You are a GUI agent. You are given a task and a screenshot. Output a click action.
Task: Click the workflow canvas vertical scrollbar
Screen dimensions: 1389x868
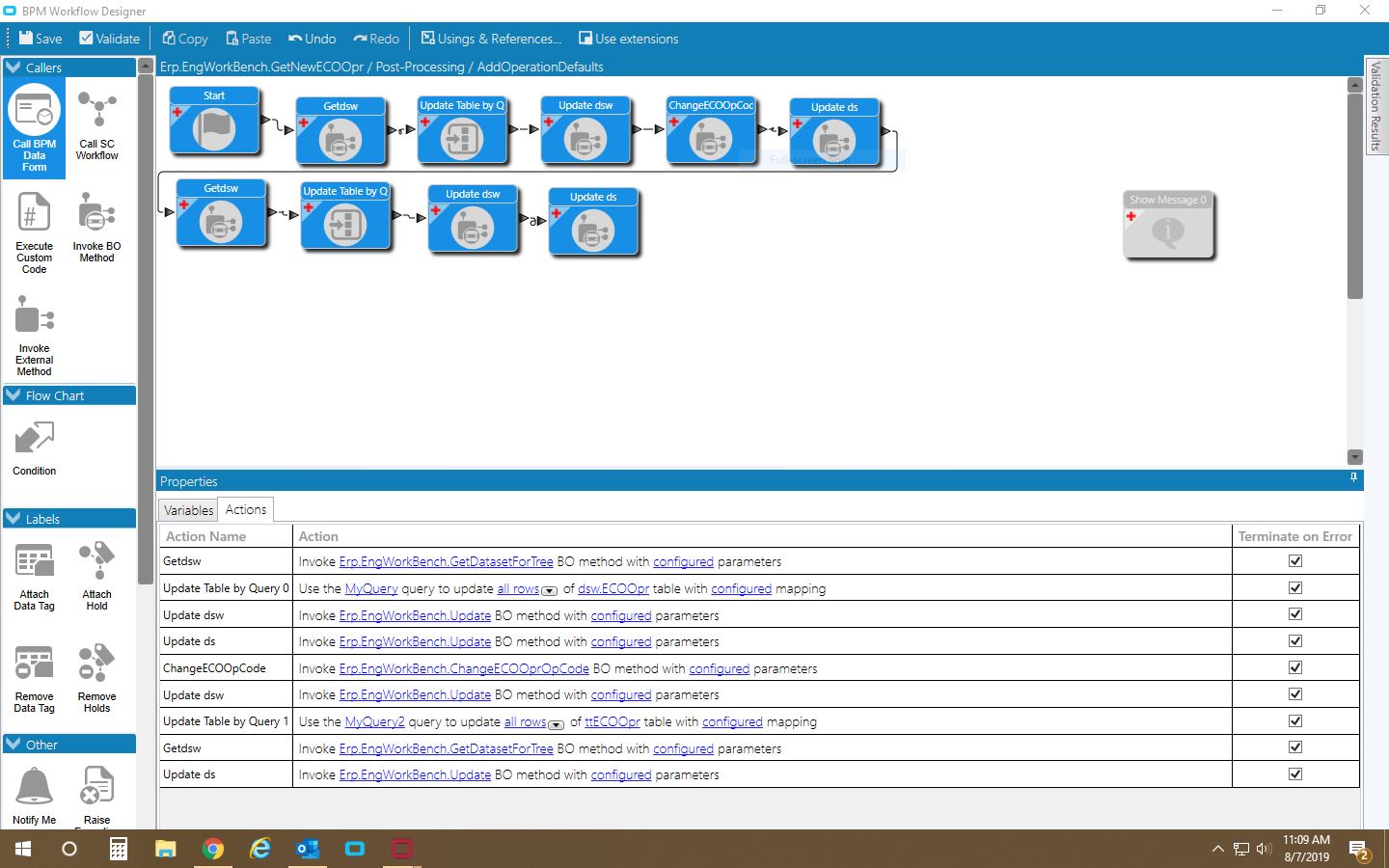pos(1354,271)
